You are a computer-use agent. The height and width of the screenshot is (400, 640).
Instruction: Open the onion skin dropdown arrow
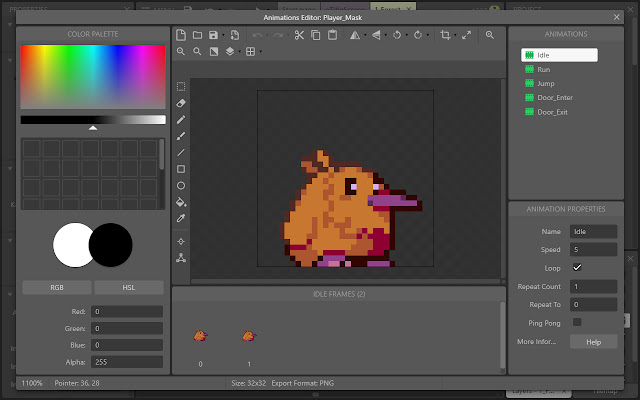[x=240, y=52]
